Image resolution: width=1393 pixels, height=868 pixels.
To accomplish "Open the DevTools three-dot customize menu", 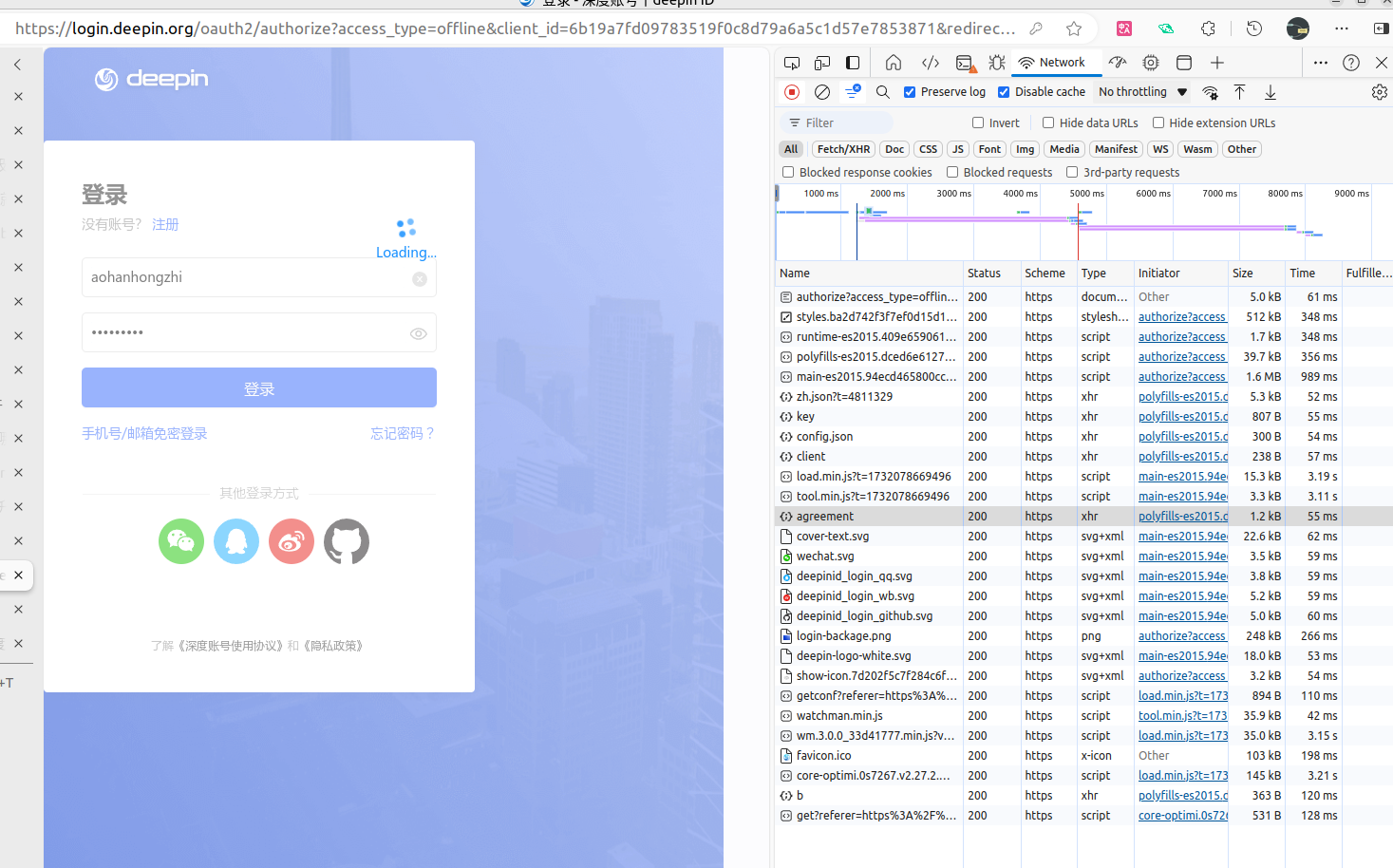I will (x=1321, y=63).
